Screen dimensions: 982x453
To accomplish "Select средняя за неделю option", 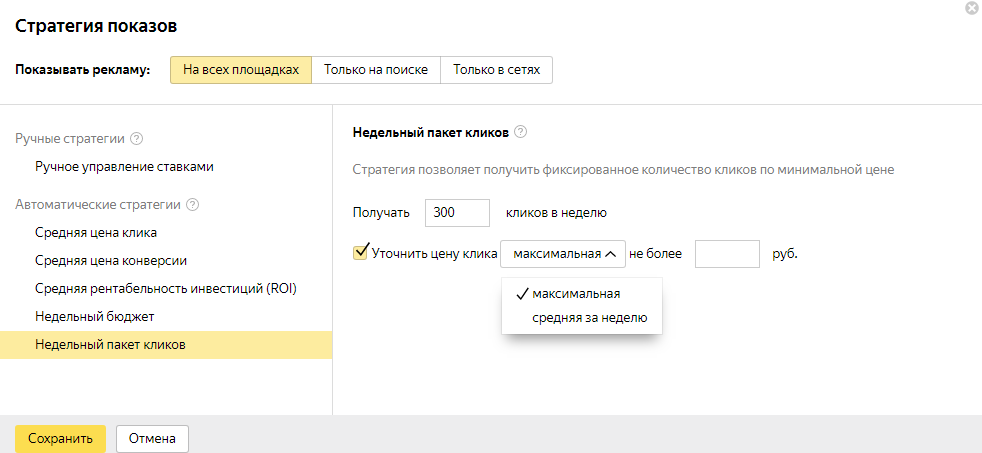I will (x=589, y=318).
